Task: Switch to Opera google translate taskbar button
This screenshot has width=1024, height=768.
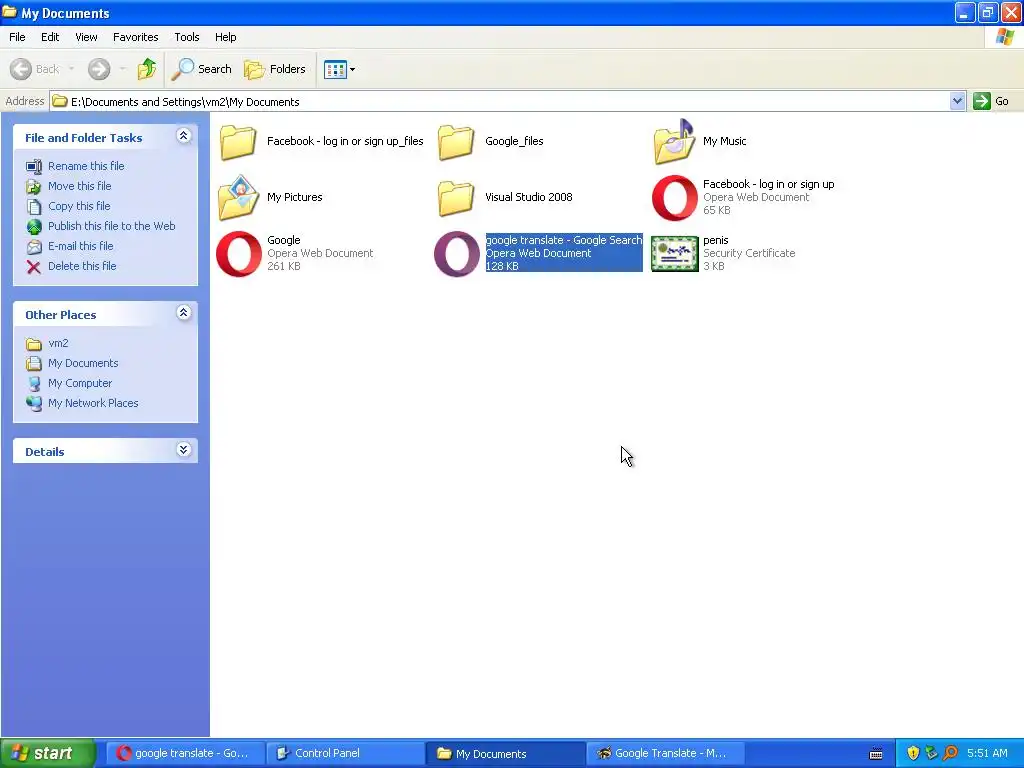Action: coord(185,754)
